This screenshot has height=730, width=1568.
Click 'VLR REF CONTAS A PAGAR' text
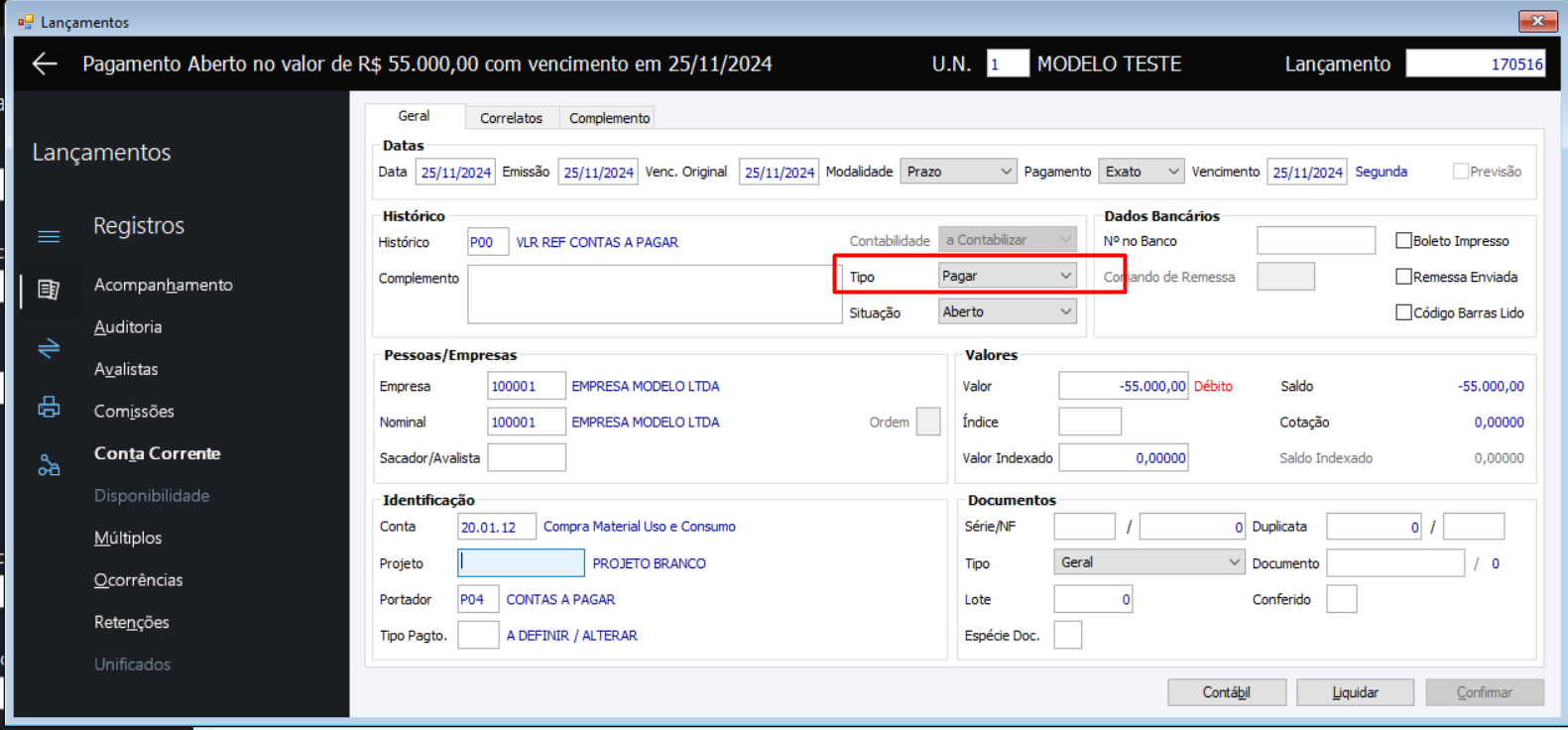[x=597, y=242]
